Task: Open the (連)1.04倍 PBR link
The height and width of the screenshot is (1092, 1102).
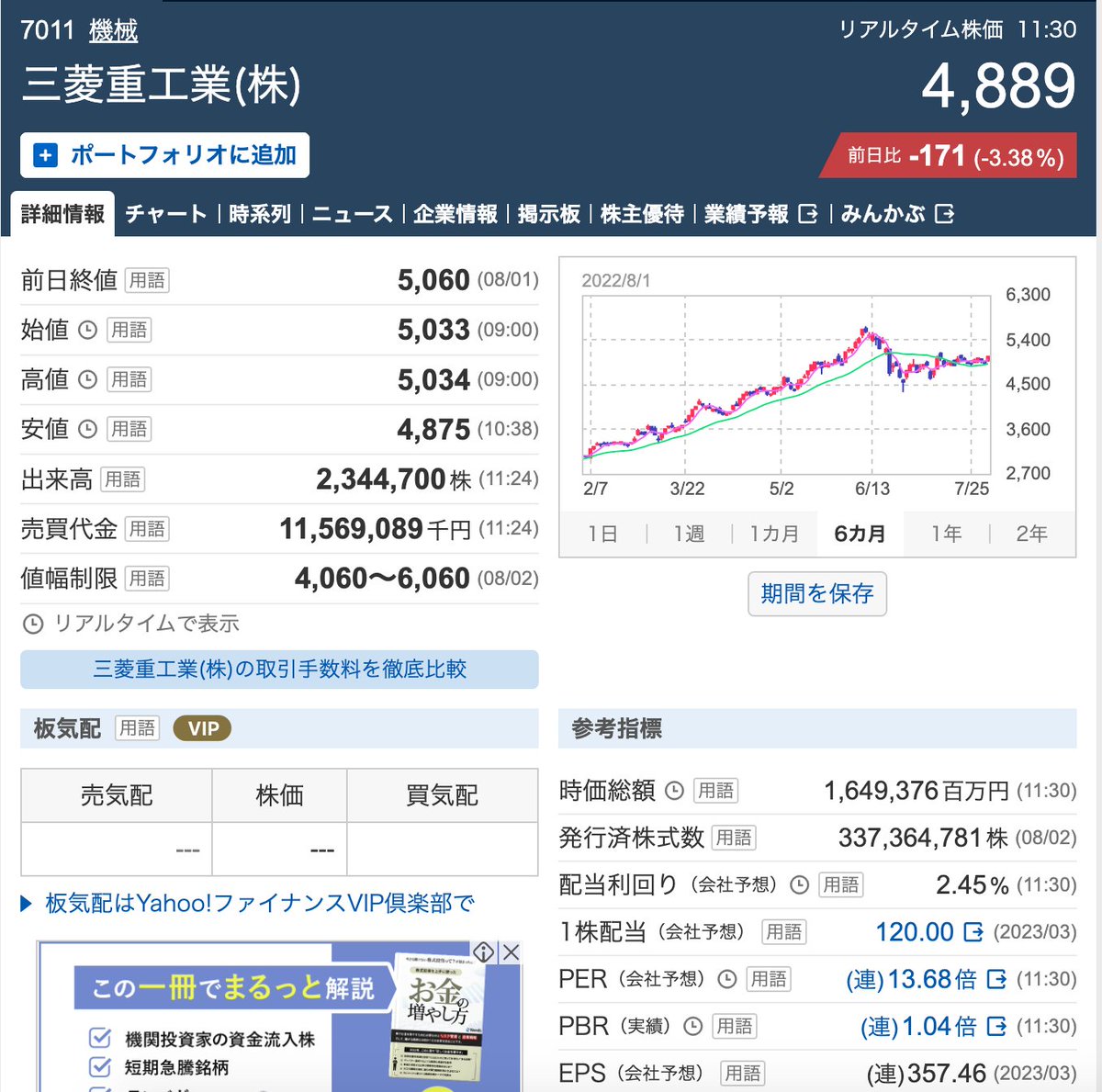Action: 918,1027
